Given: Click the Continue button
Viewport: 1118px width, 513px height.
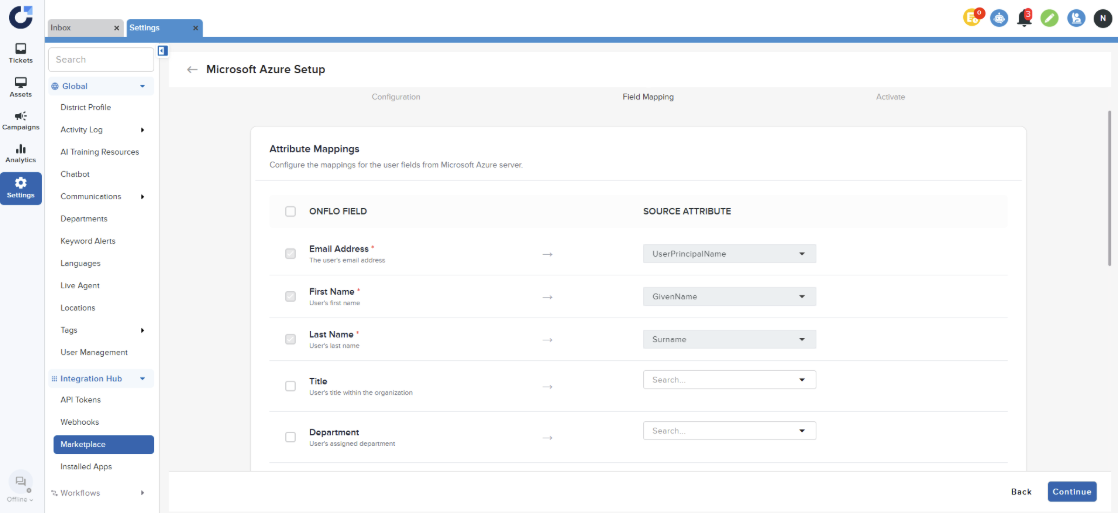Looking at the screenshot, I should tap(1071, 492).
